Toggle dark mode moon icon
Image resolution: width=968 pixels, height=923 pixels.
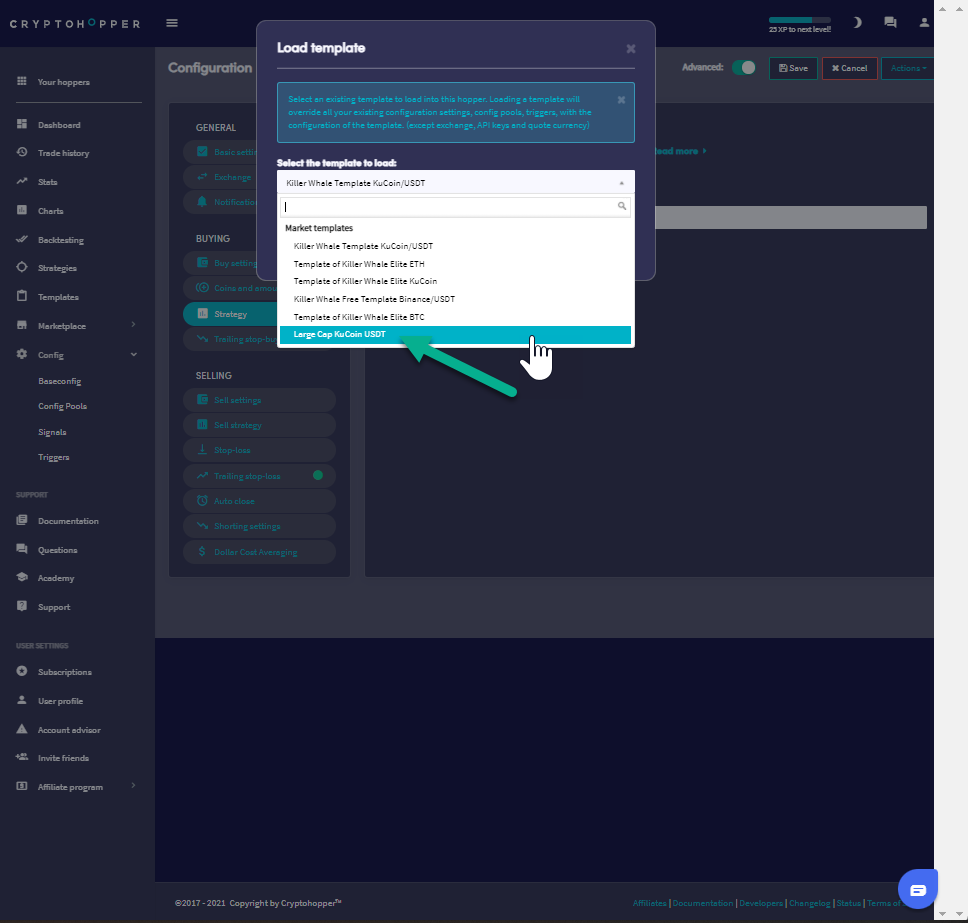coord(857,23)
